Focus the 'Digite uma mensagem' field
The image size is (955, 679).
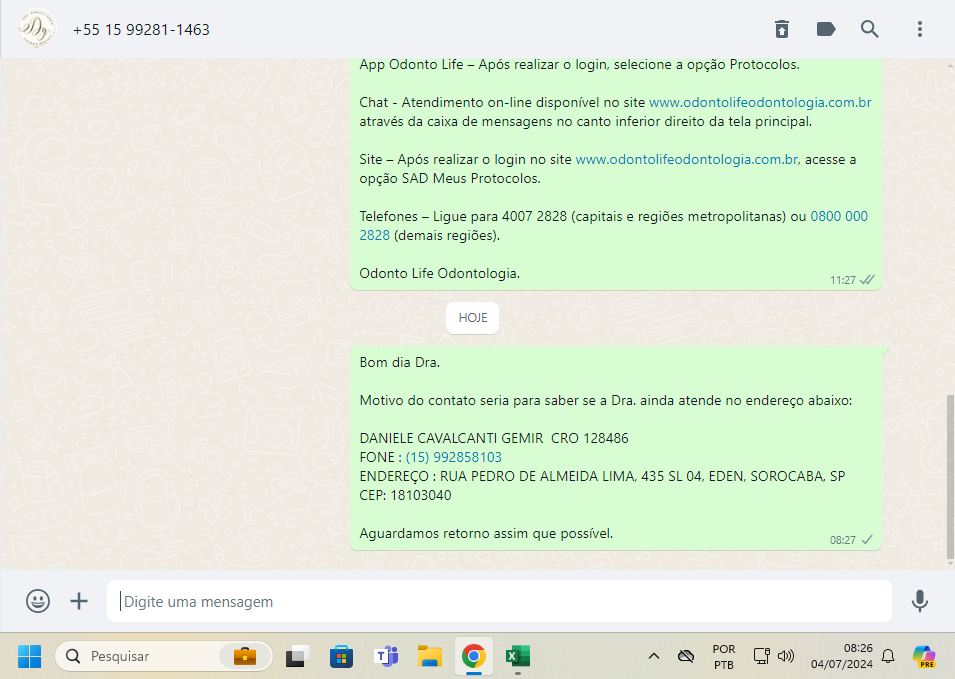coord(499,601)
